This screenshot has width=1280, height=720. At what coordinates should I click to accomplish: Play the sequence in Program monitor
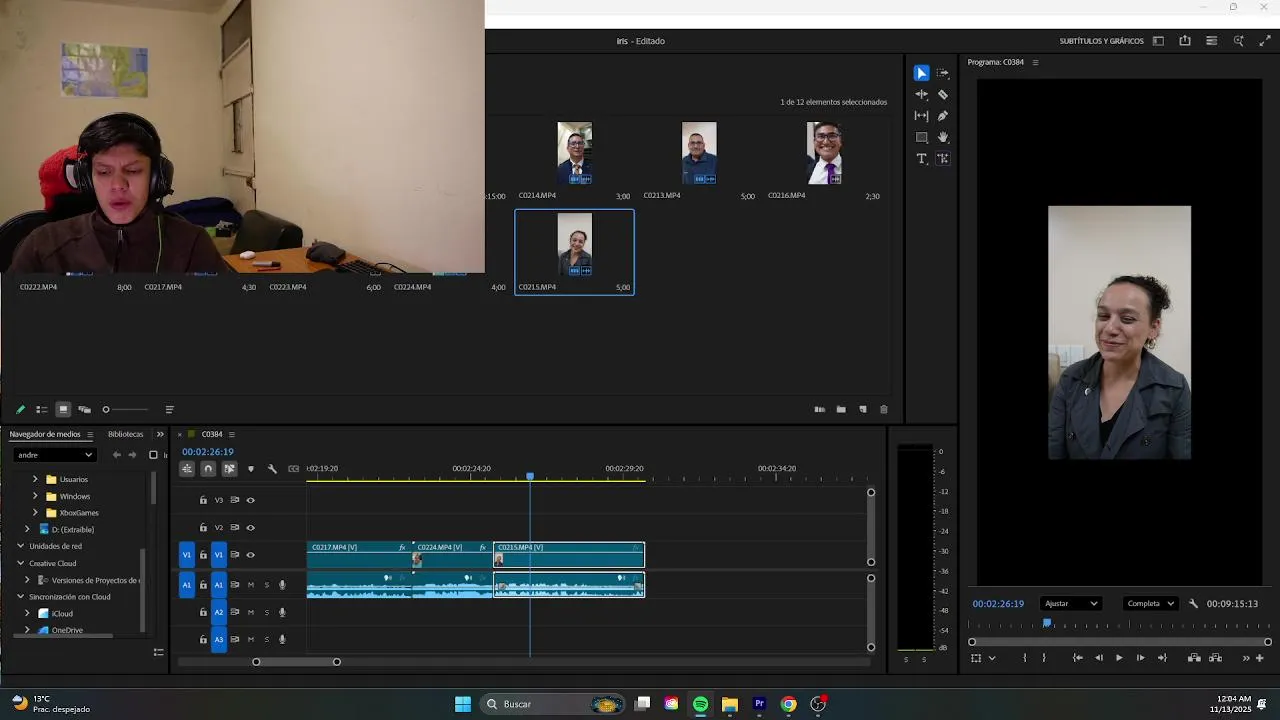click(1119, 658)
